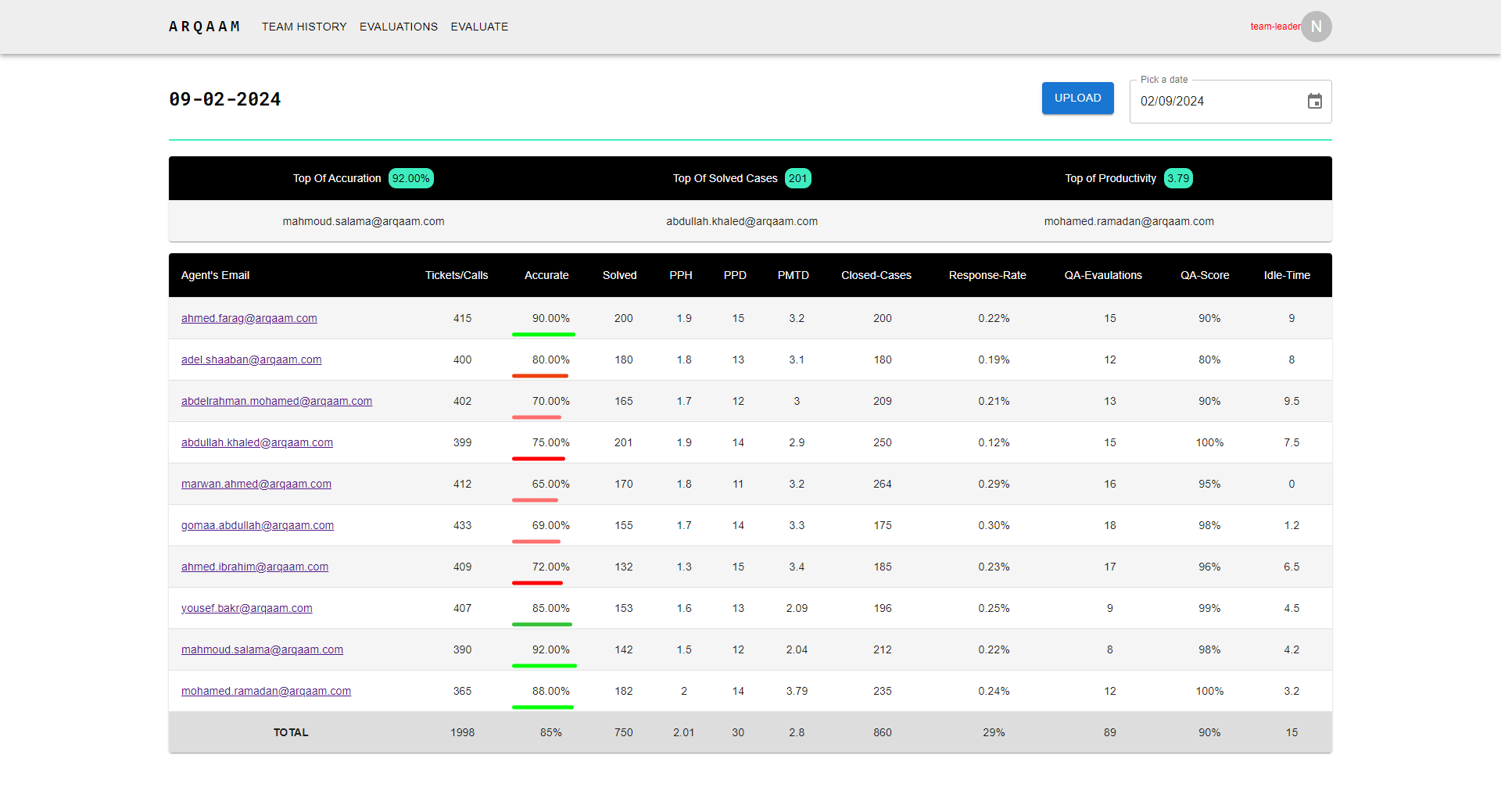Click the 09-02-2024 page heading
This screenshot has height=812, width=1501.
click(x=225, y=99)
